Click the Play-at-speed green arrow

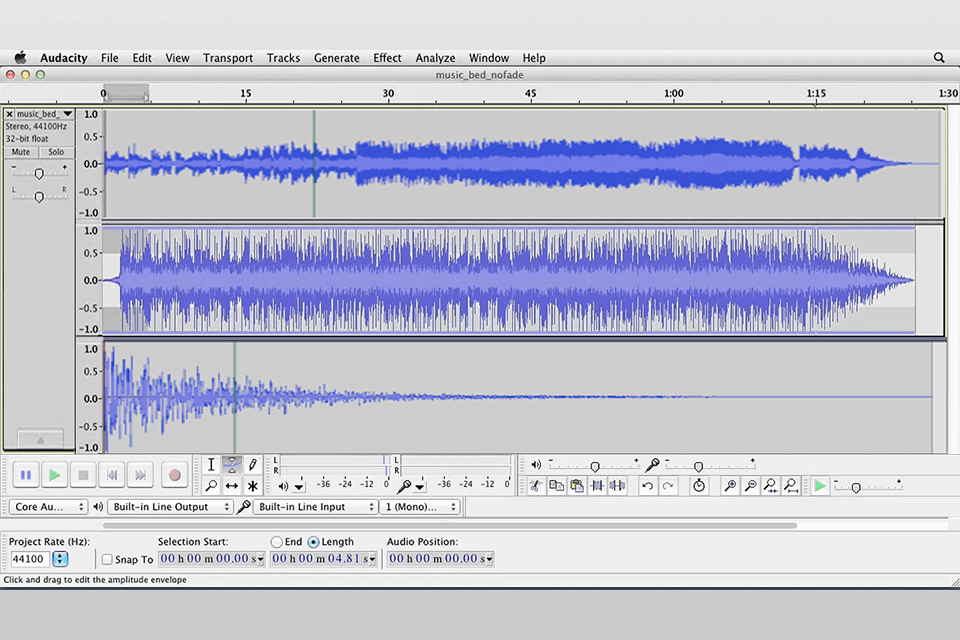819,486
